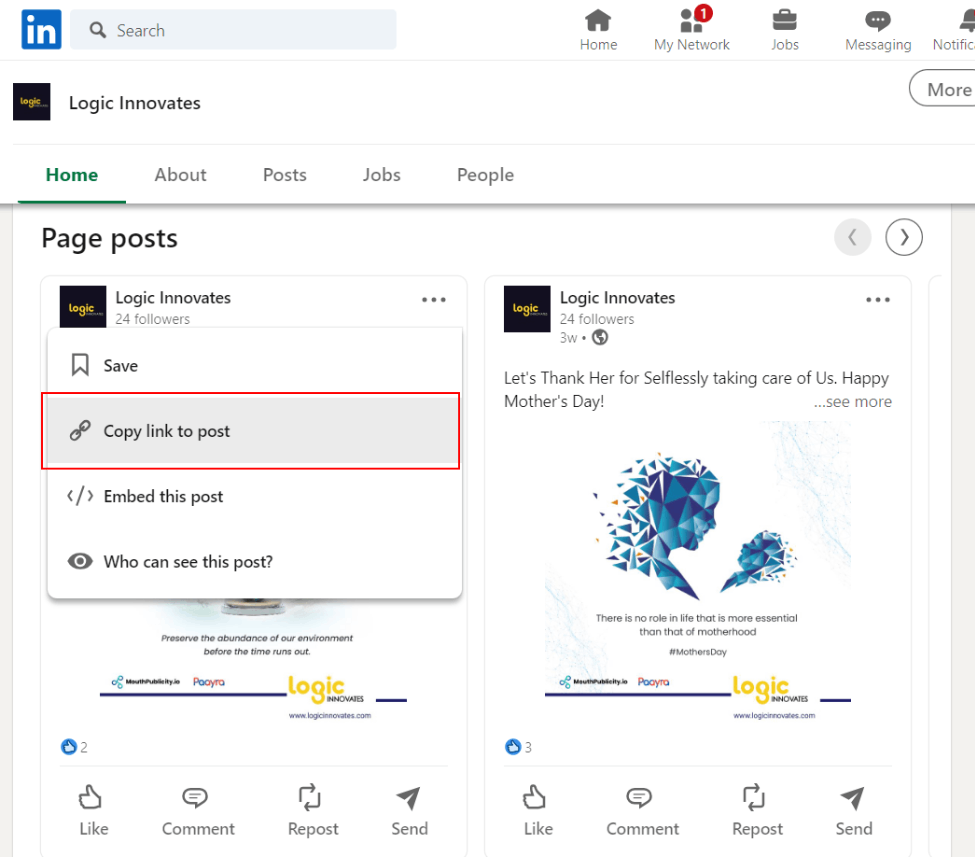Image resolution: width=975 pixels, height=857 pixels.
Task: Click the globe visibility icon on second post
Action: pos(599,338)
